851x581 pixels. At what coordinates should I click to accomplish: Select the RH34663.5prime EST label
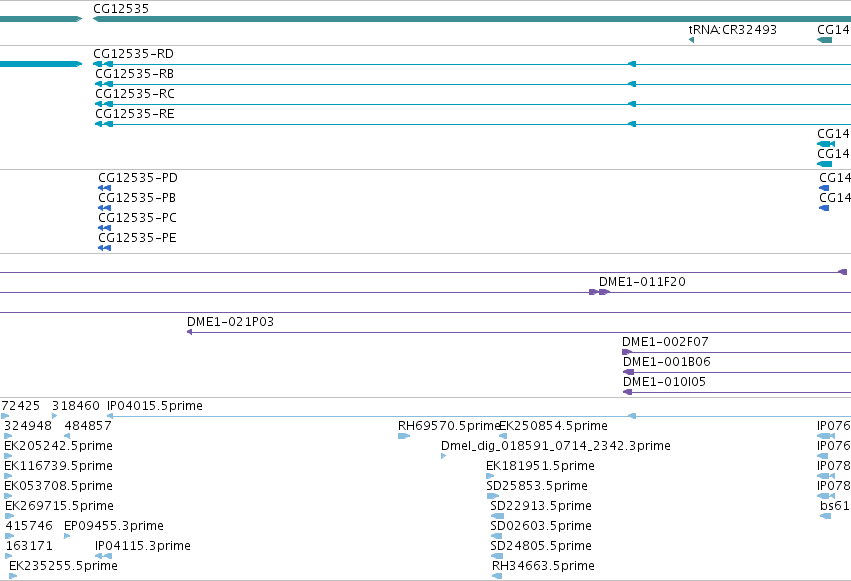point(543,567)
